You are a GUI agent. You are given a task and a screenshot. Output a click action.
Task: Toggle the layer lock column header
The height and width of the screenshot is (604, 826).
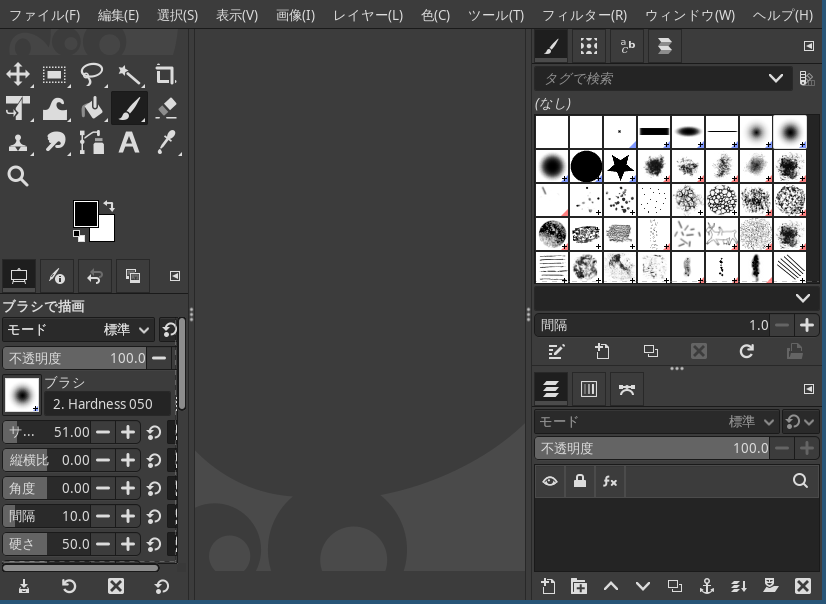tap(579, 481)
